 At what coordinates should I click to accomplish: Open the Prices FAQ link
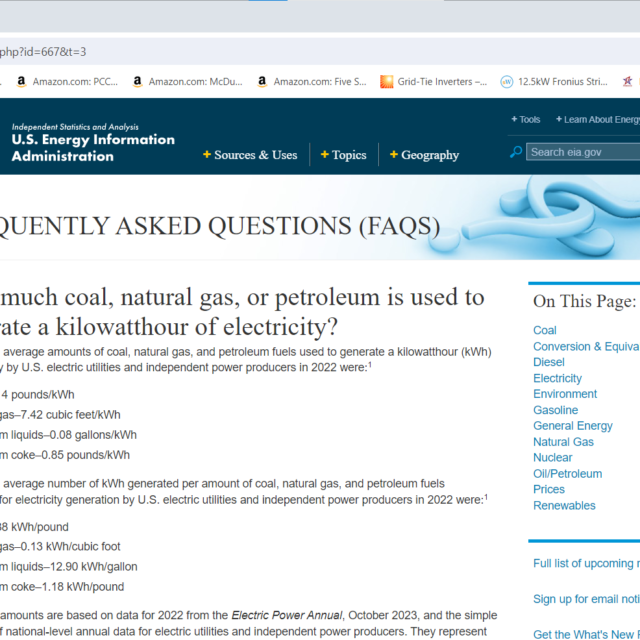(x=549, y=490)
